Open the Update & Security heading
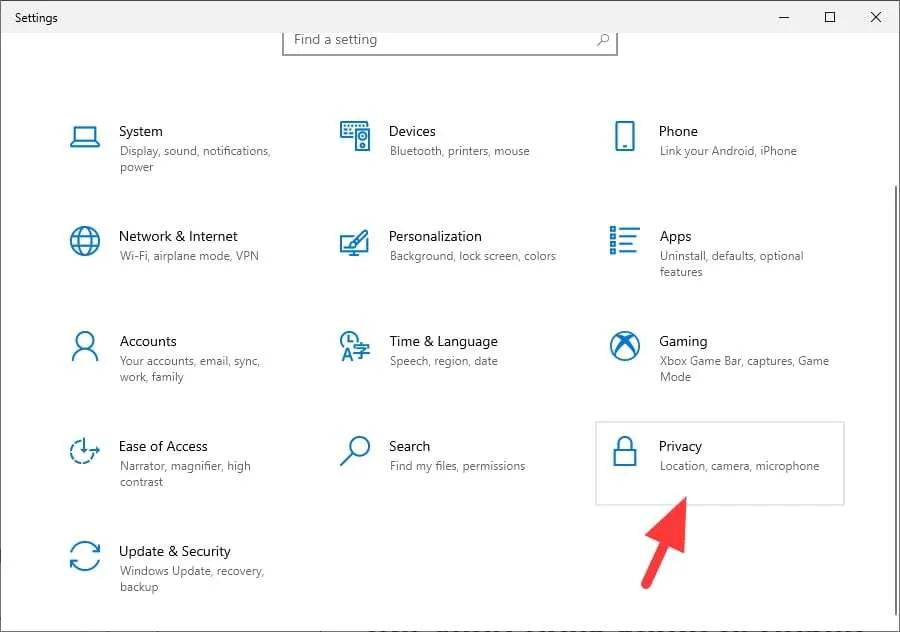900x632 pixels. click(174, 552)
